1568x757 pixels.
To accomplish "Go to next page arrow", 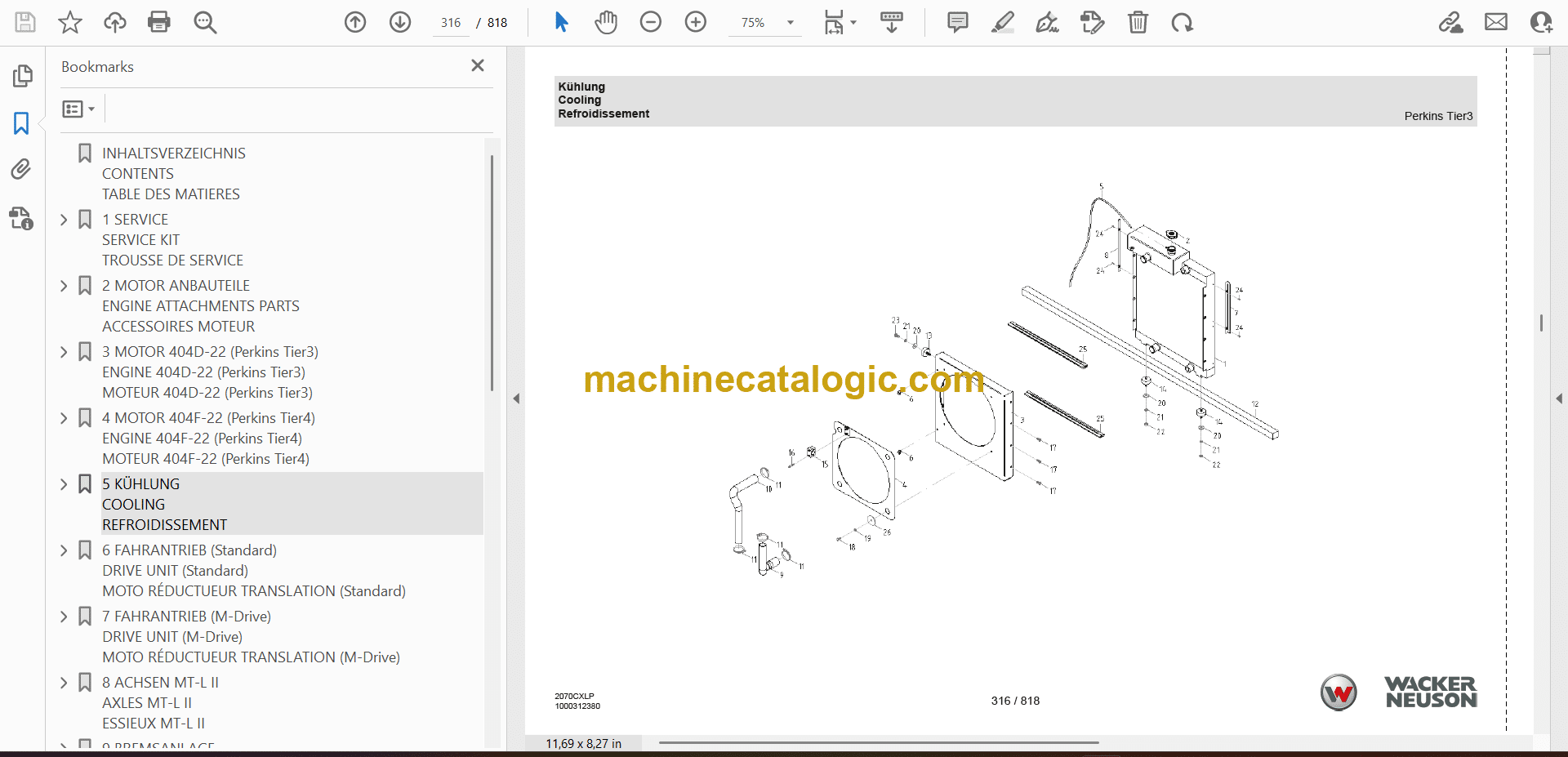I will point(399,22).
